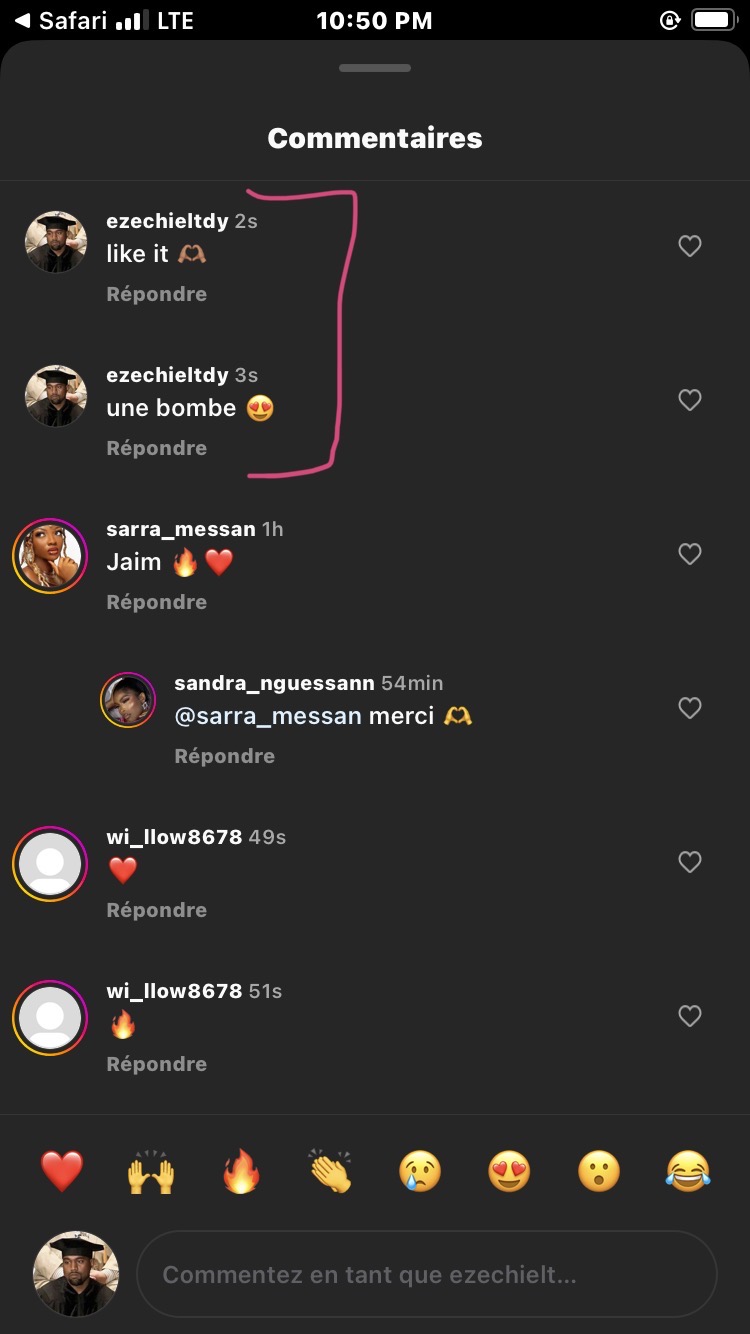The height and width of the screenshot is (1334, 750).
Task: Open the @sarra_messan mention link
Action: click(268, 716)
